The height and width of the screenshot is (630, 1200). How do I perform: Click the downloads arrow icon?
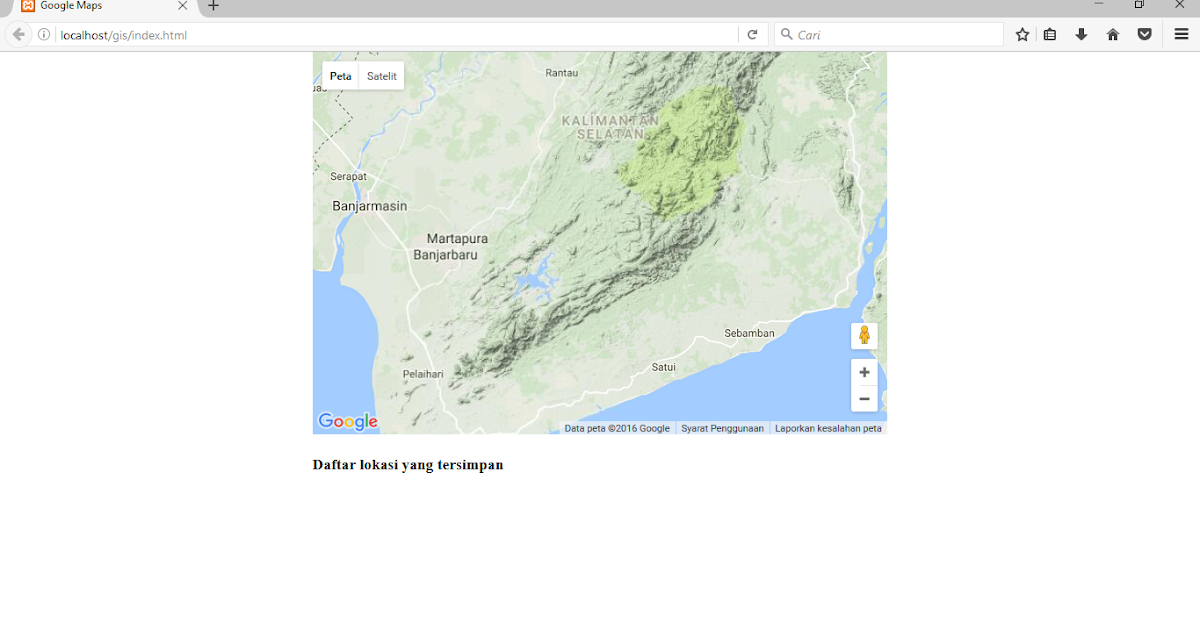point(1081,33)
